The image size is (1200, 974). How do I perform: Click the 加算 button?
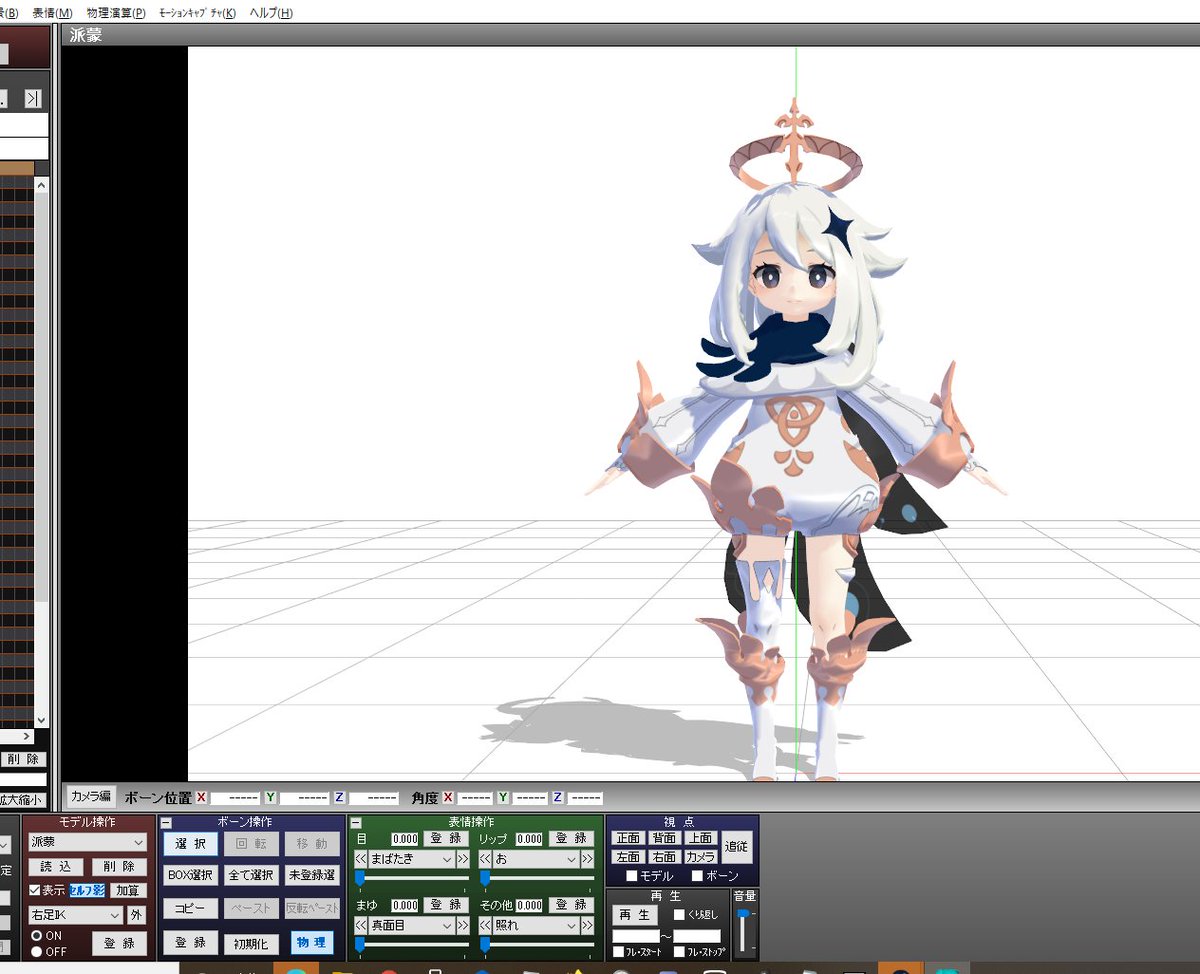point(128,890)
